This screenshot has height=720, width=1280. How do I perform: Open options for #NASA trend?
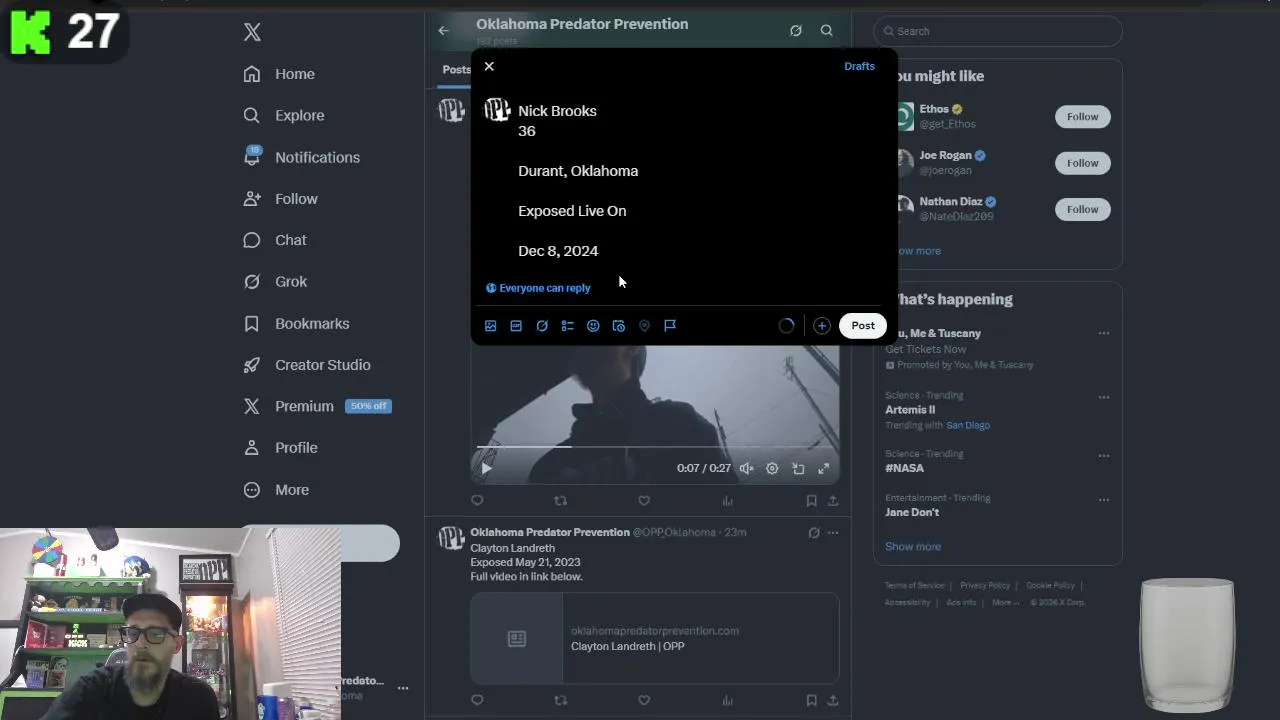(x=1104, y=455)
